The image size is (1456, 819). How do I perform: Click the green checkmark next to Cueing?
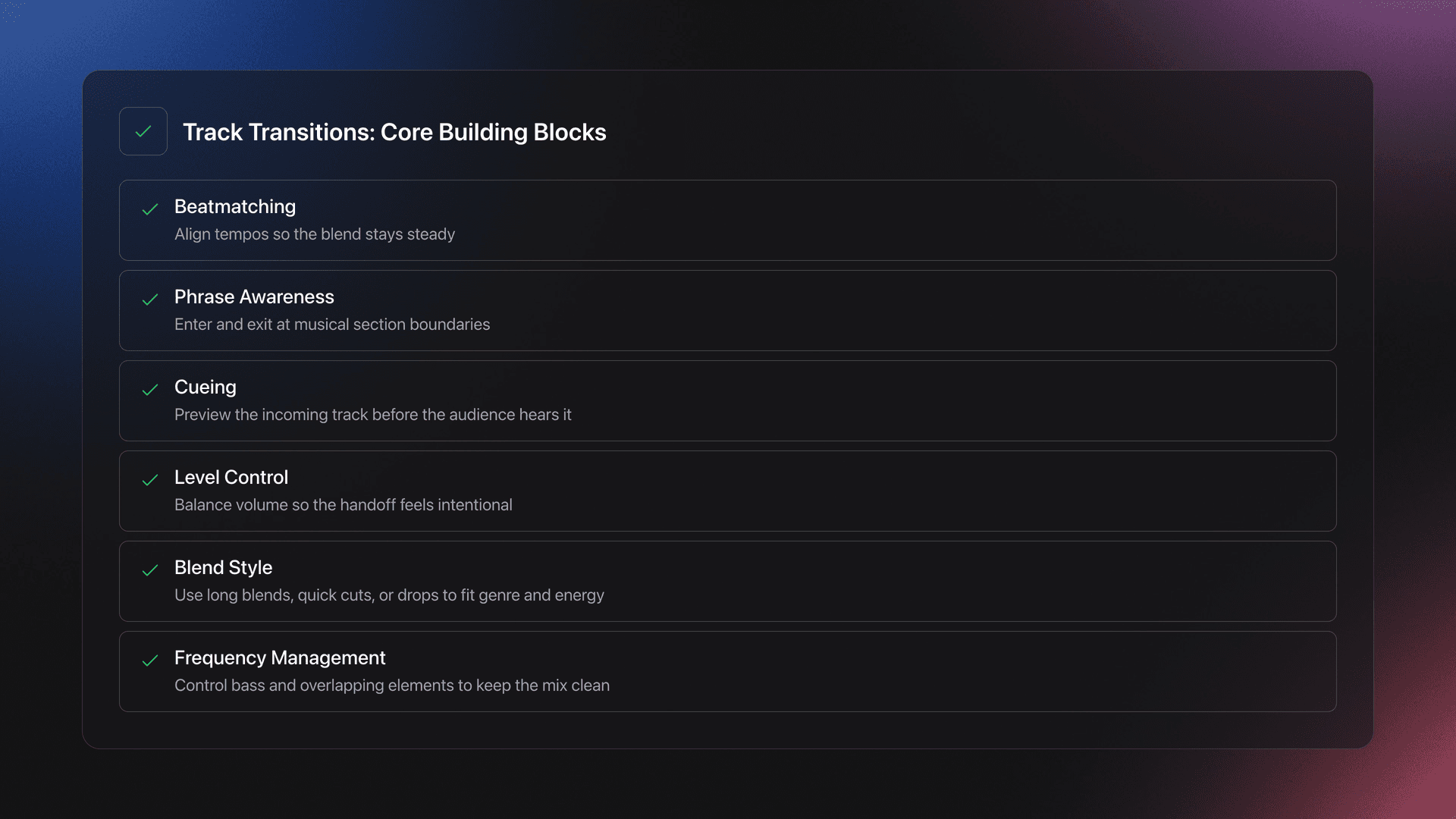pos(150,390)
